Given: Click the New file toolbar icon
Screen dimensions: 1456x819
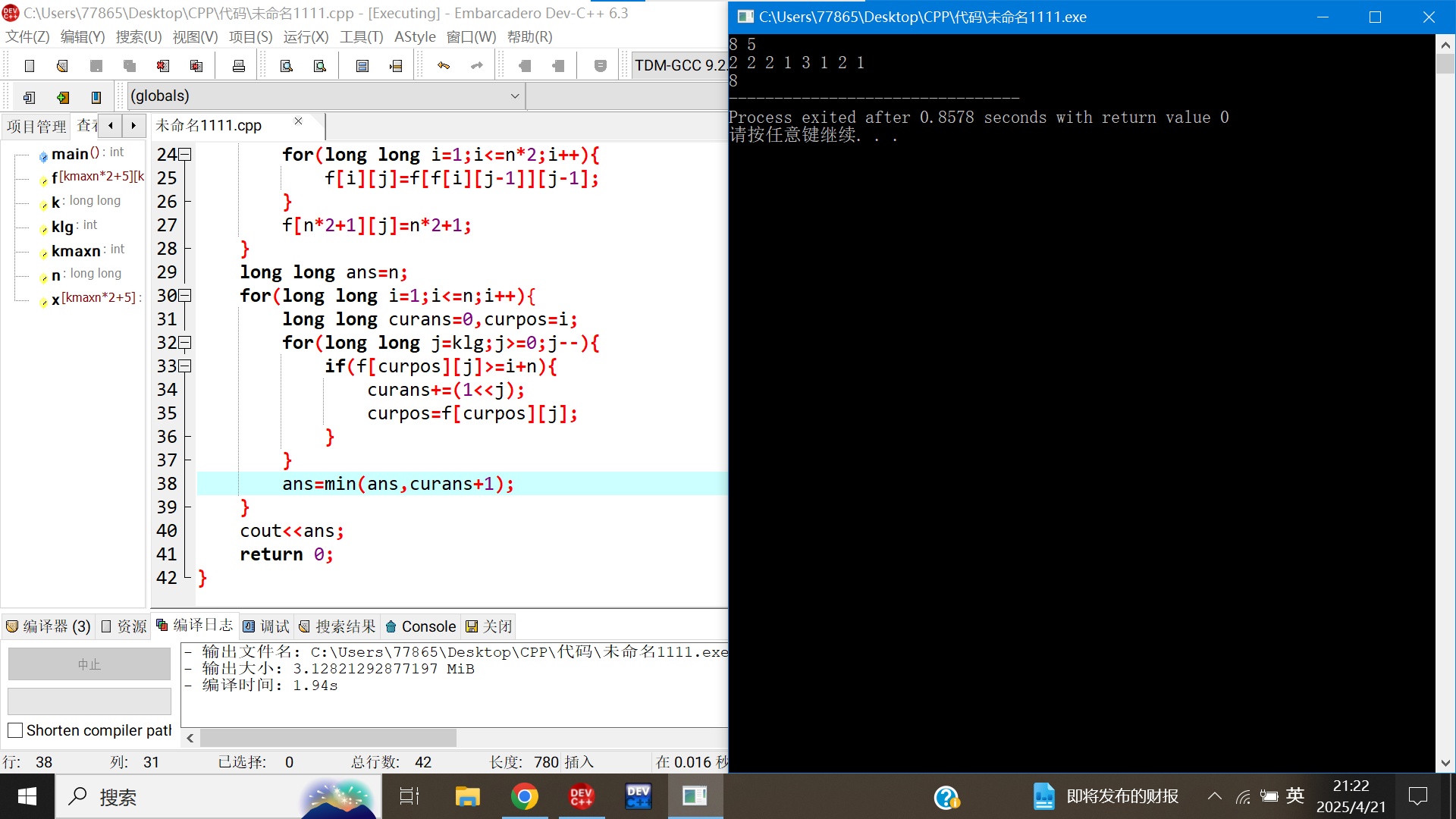Looking at the screenshot, I should [x=30, y=66].
